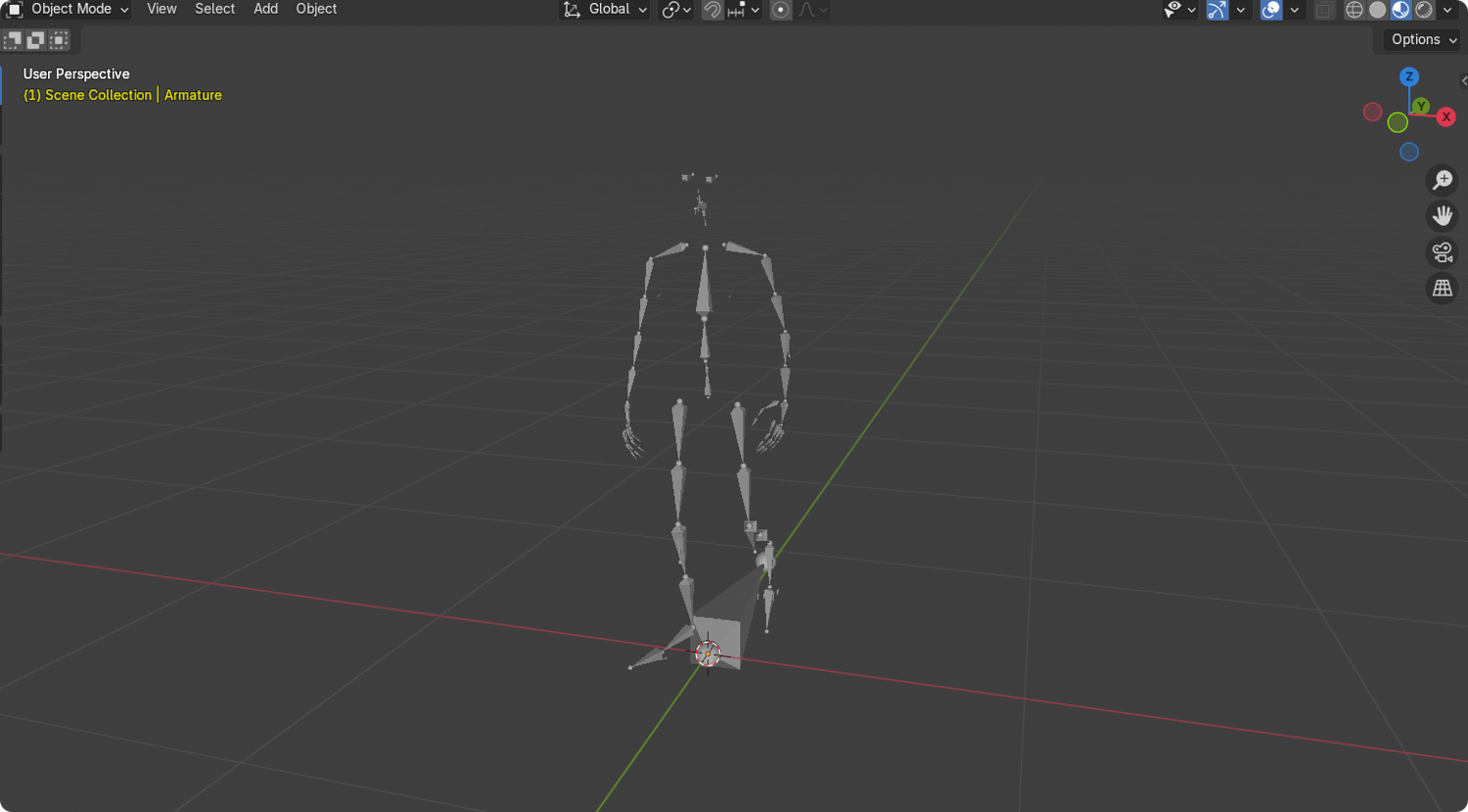Open the Object Mode dropdown
This screenshot has height=812, width=1468.
pyautogui.click(x=69, y=9)
